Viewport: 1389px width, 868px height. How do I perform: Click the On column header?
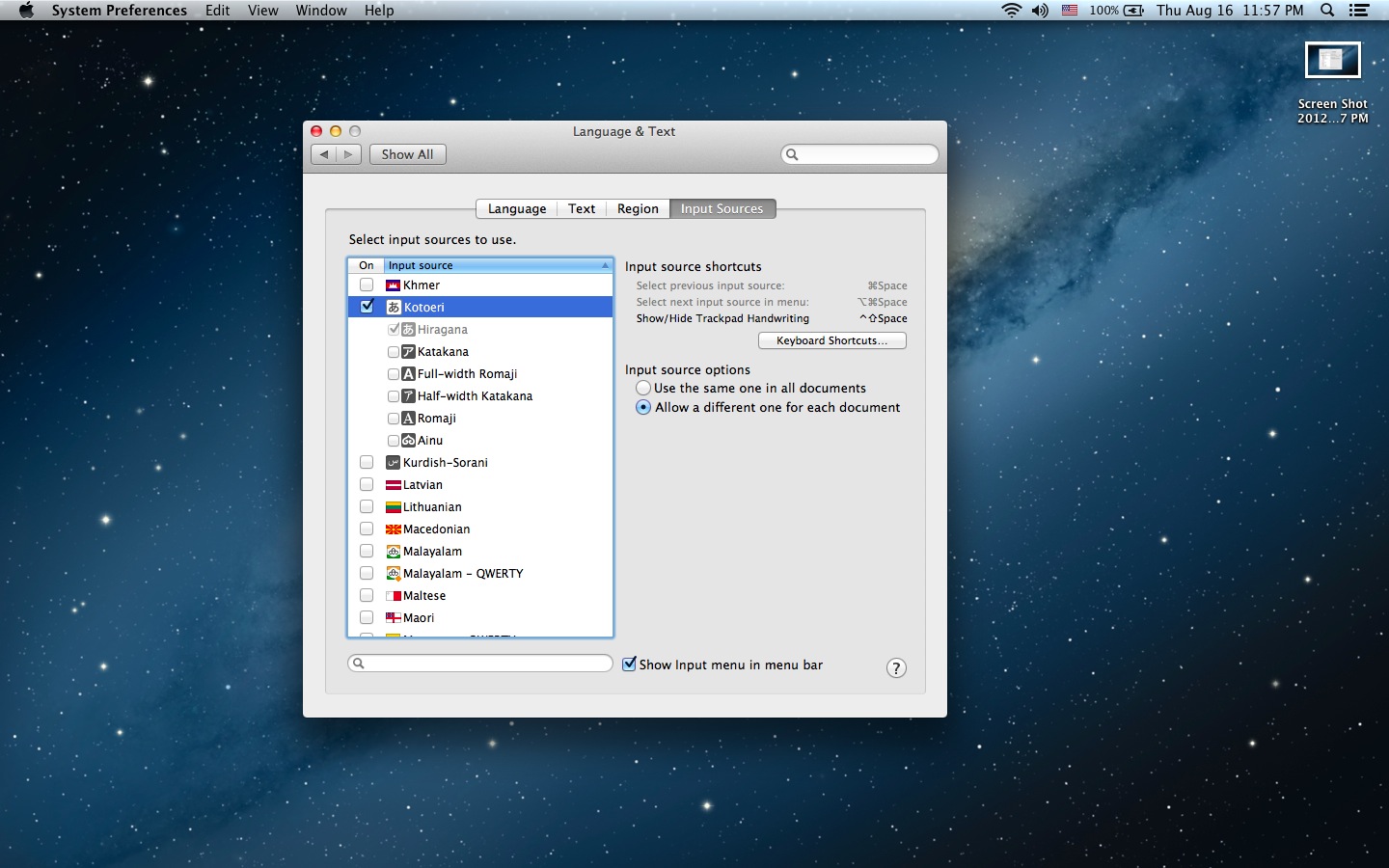tap(367, 265)
